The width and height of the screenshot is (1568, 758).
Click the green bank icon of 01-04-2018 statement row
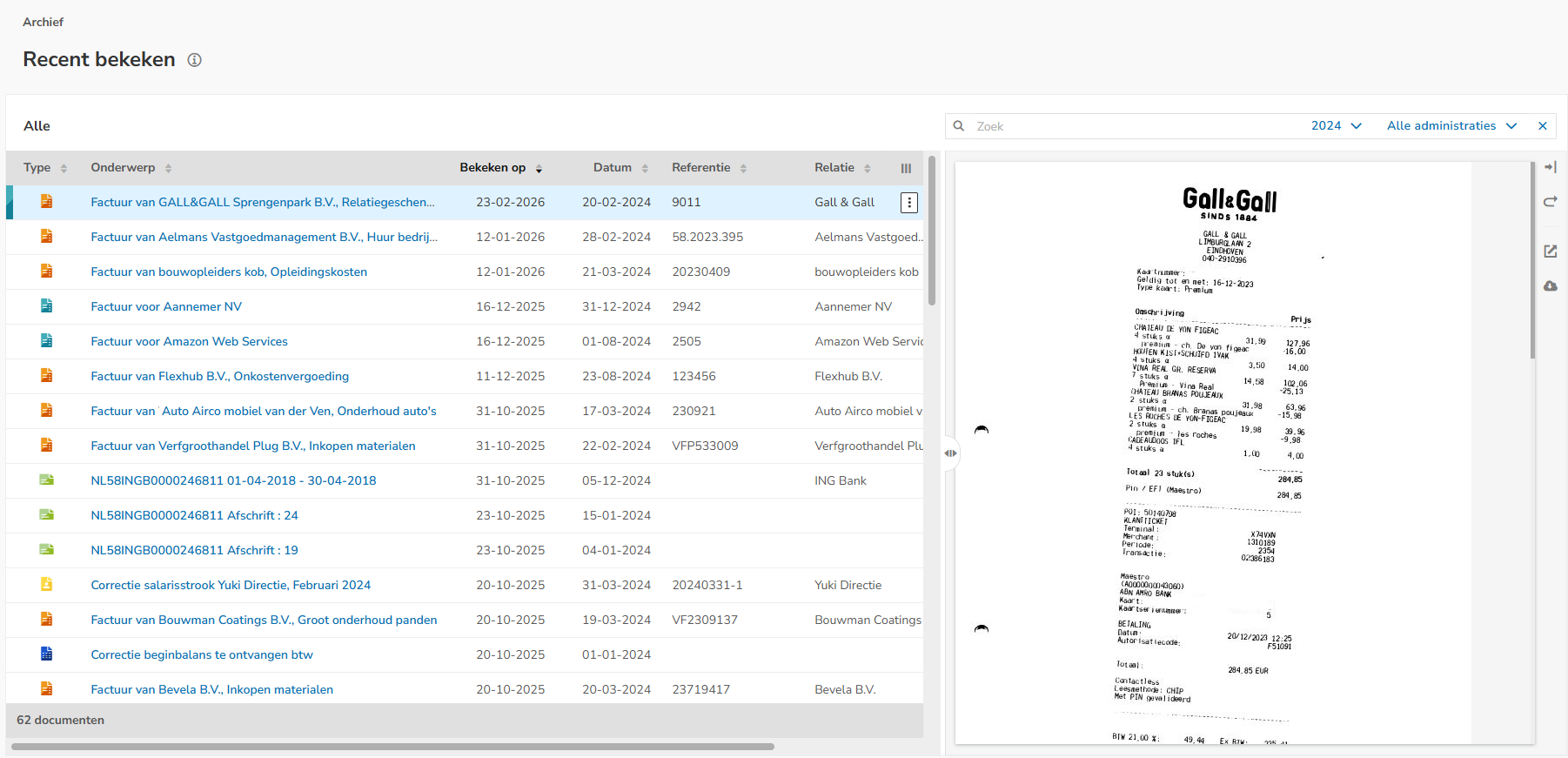tap(47, 480)
